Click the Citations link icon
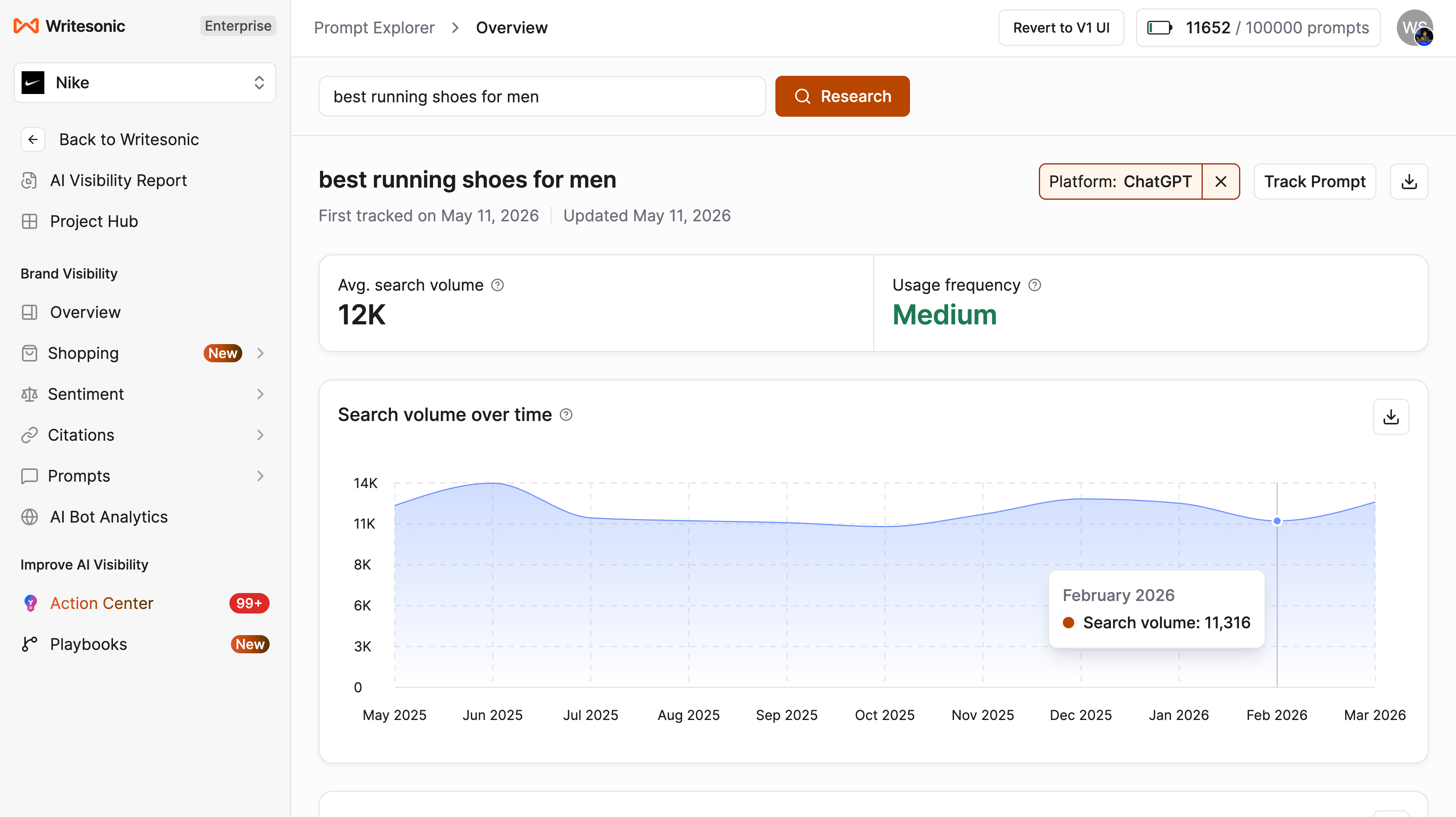Image resolution: width=1456 pixels, height=817 pixels. point(30,435)
